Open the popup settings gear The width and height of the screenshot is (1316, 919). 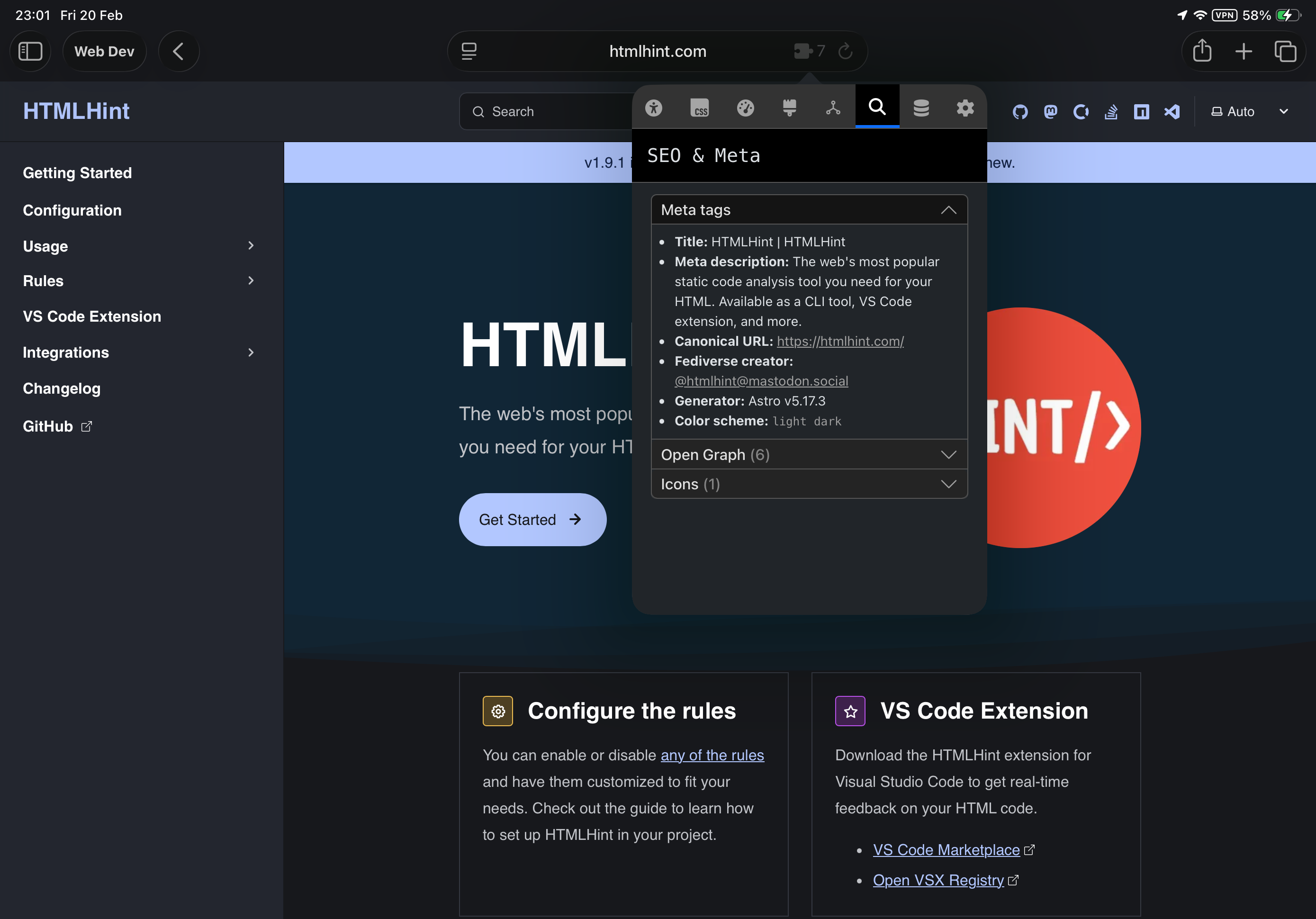pyautogui.click(x=965, y=107)
